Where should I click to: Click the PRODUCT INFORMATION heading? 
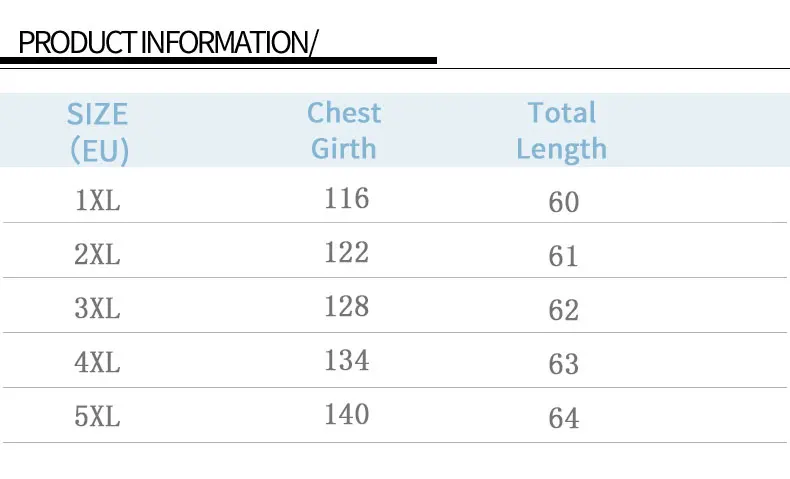(x=168, y=43)
